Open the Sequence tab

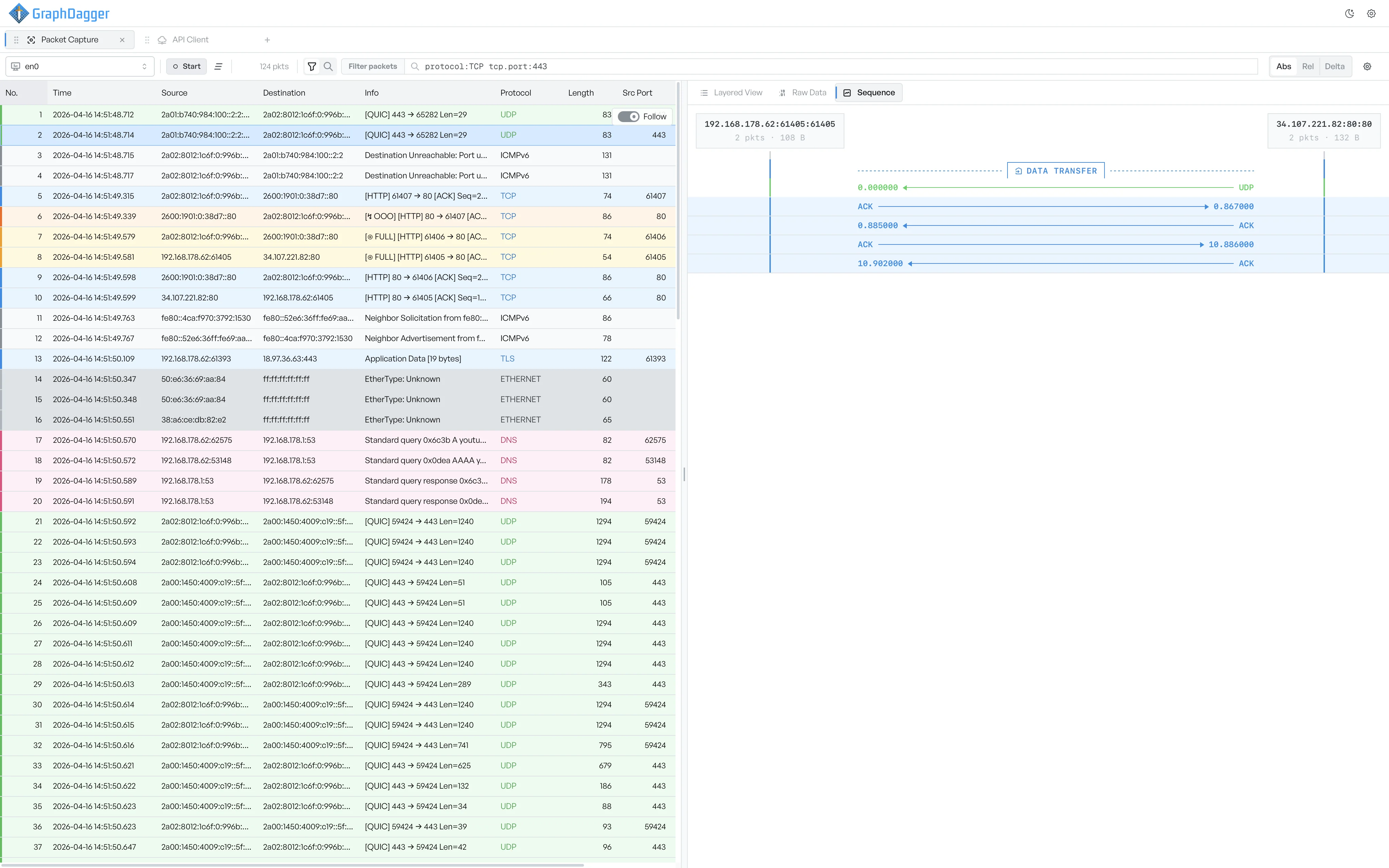tap(869, 93)
